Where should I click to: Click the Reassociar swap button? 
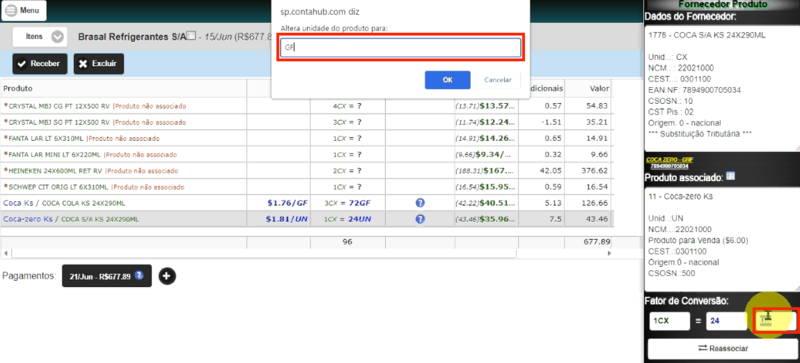[x=722, y=349]
